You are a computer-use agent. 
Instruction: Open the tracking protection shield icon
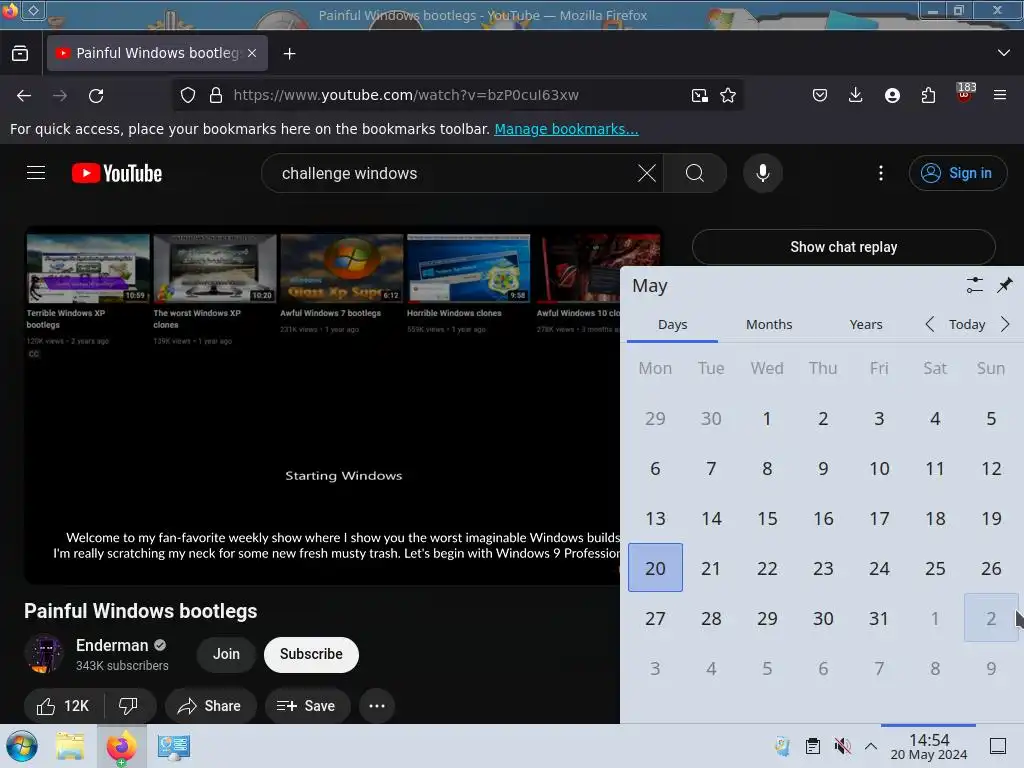pyautogui.click(x=188, y=95)
